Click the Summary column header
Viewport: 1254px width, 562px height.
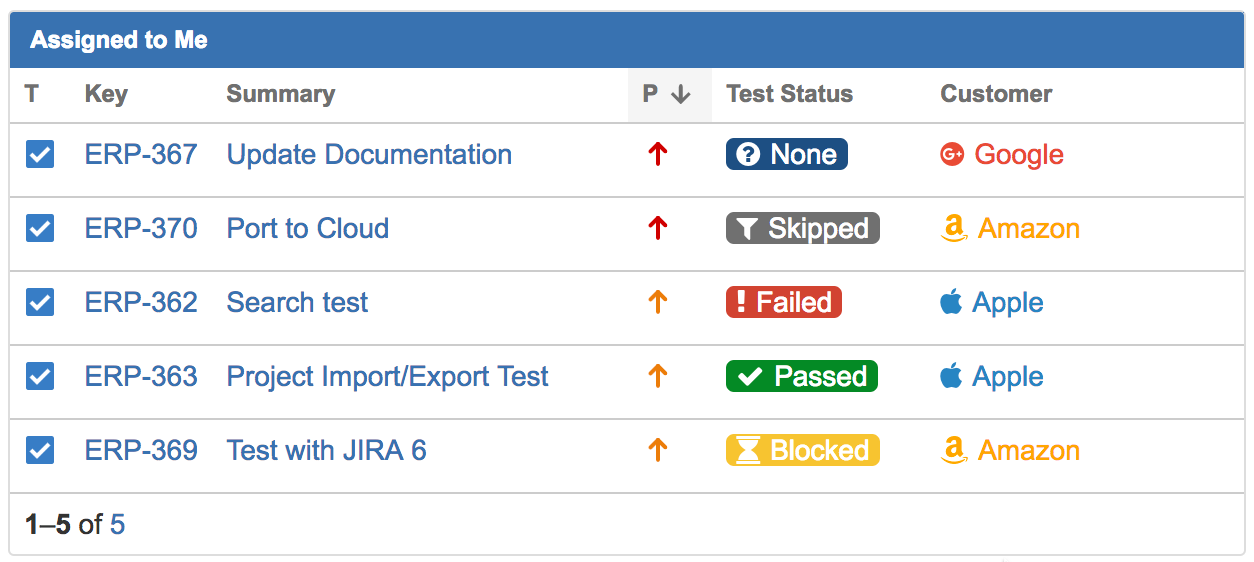[x=280, y=94]
